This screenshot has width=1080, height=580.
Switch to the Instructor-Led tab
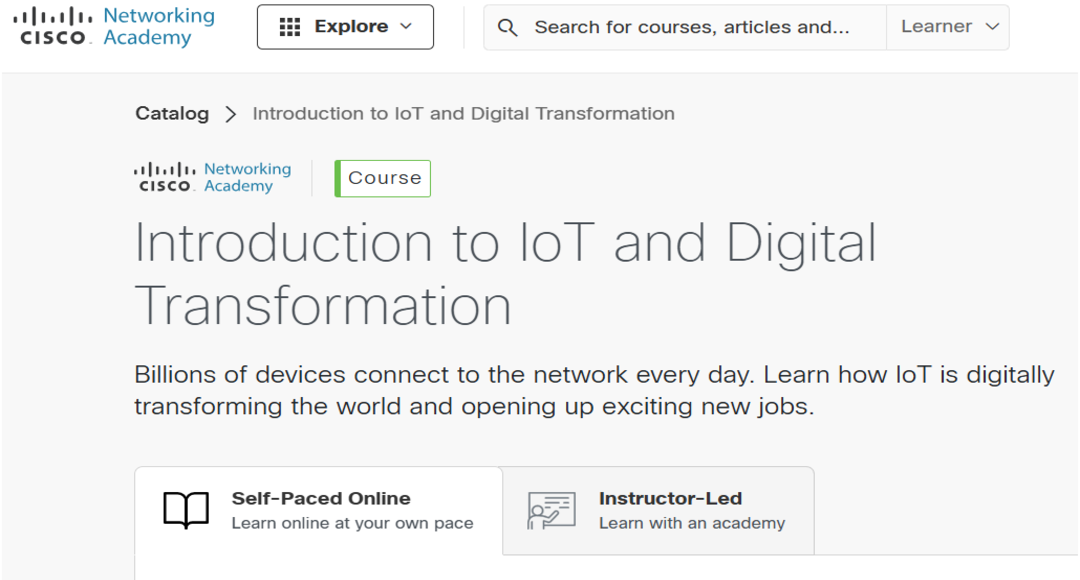coord(670,498)
